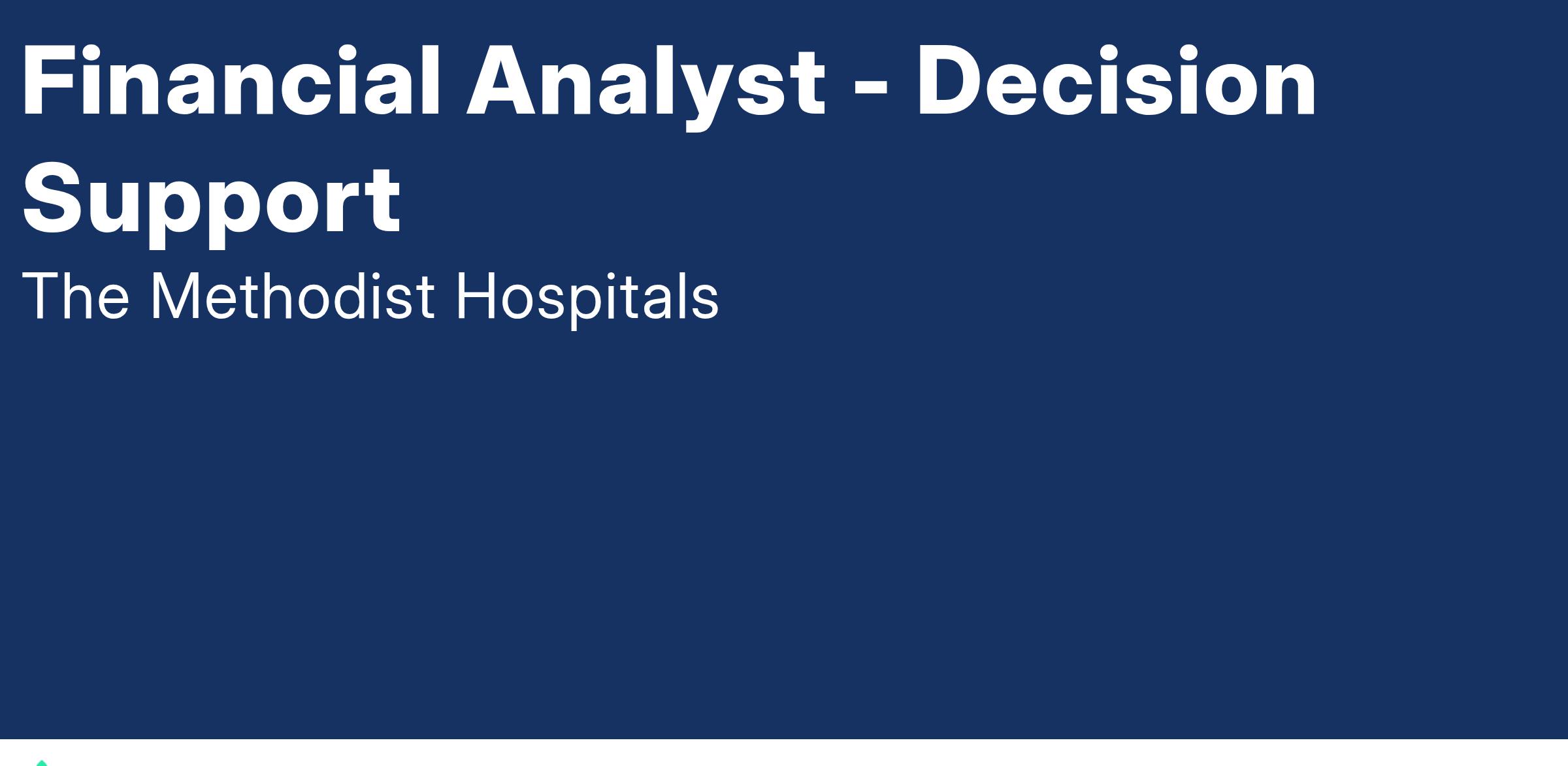This screenshot has width=1568, height=766.
Task: Click the word "Methodist" in the subtitle
Action: 293,296
